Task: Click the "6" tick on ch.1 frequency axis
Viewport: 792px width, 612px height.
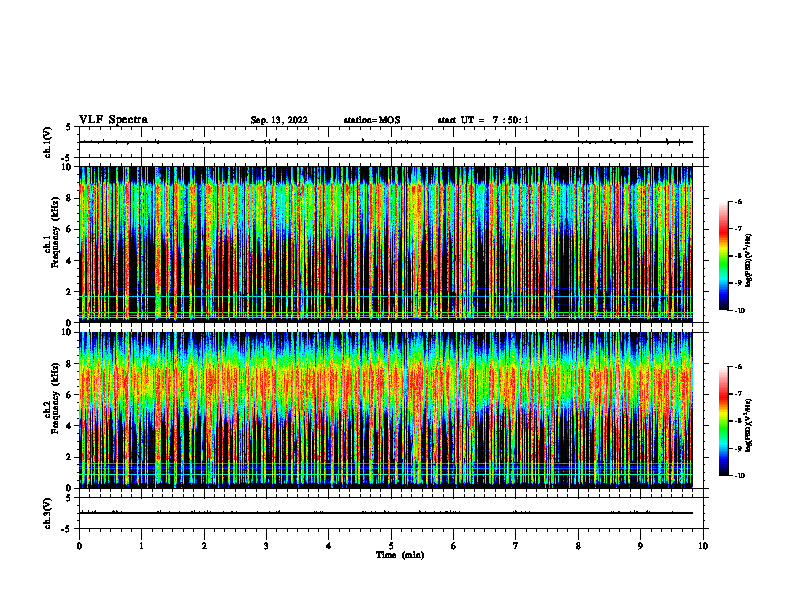Action: tap(71, 229)
